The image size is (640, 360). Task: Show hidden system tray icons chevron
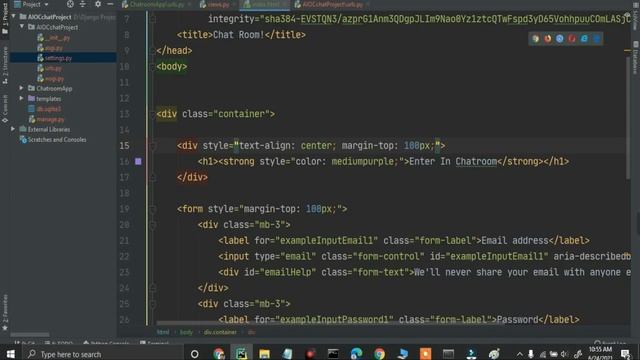point(519,354)
